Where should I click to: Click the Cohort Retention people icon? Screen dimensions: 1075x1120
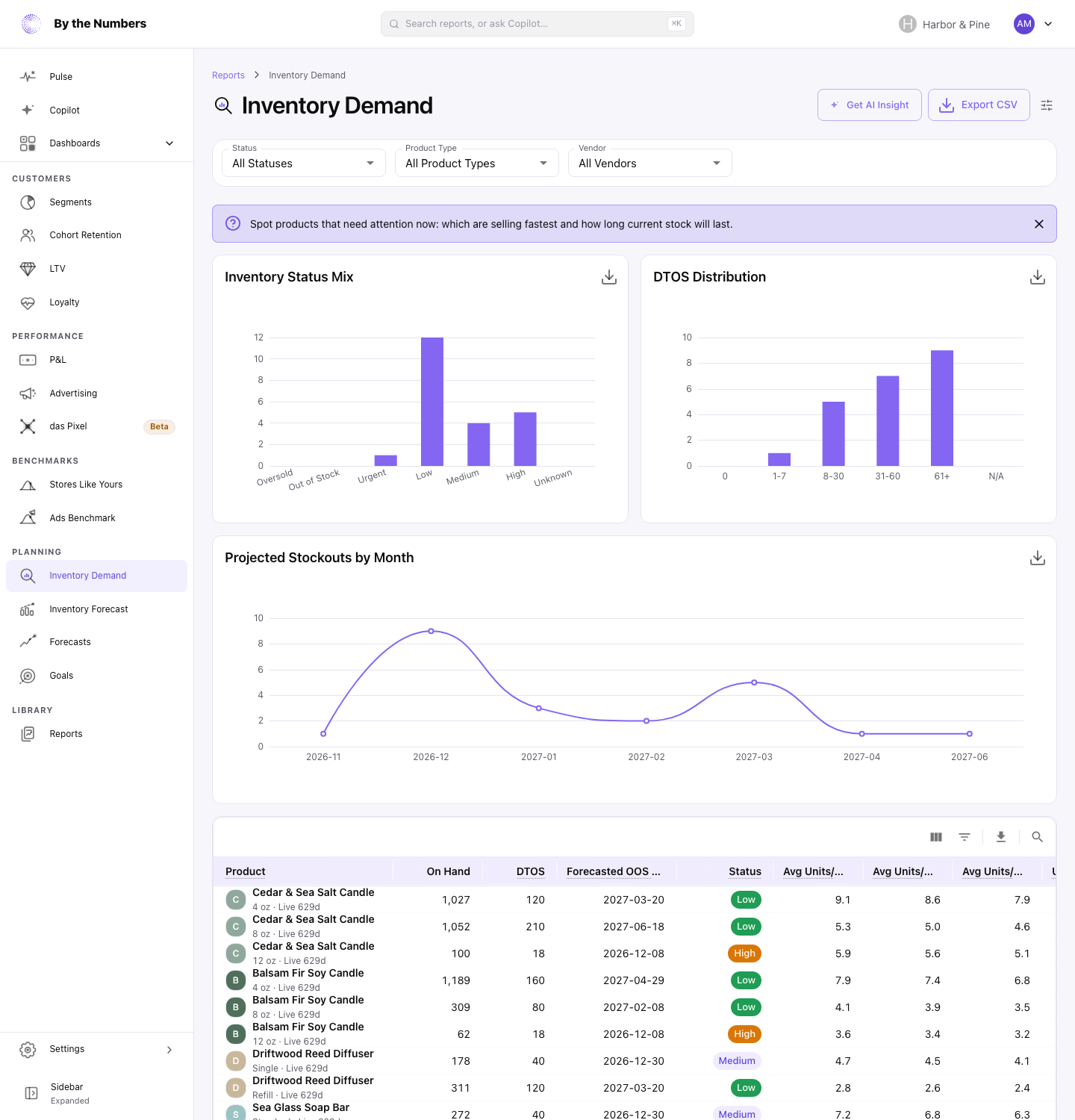pos(28,235)
